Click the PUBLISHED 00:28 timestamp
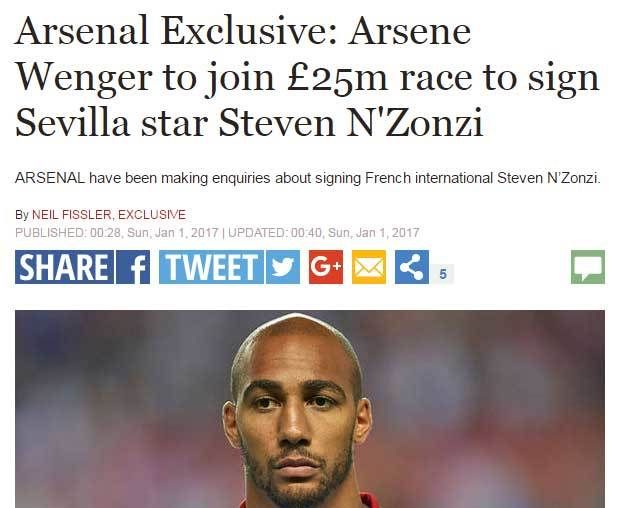The image size is (617, 508). click(119, 232)
